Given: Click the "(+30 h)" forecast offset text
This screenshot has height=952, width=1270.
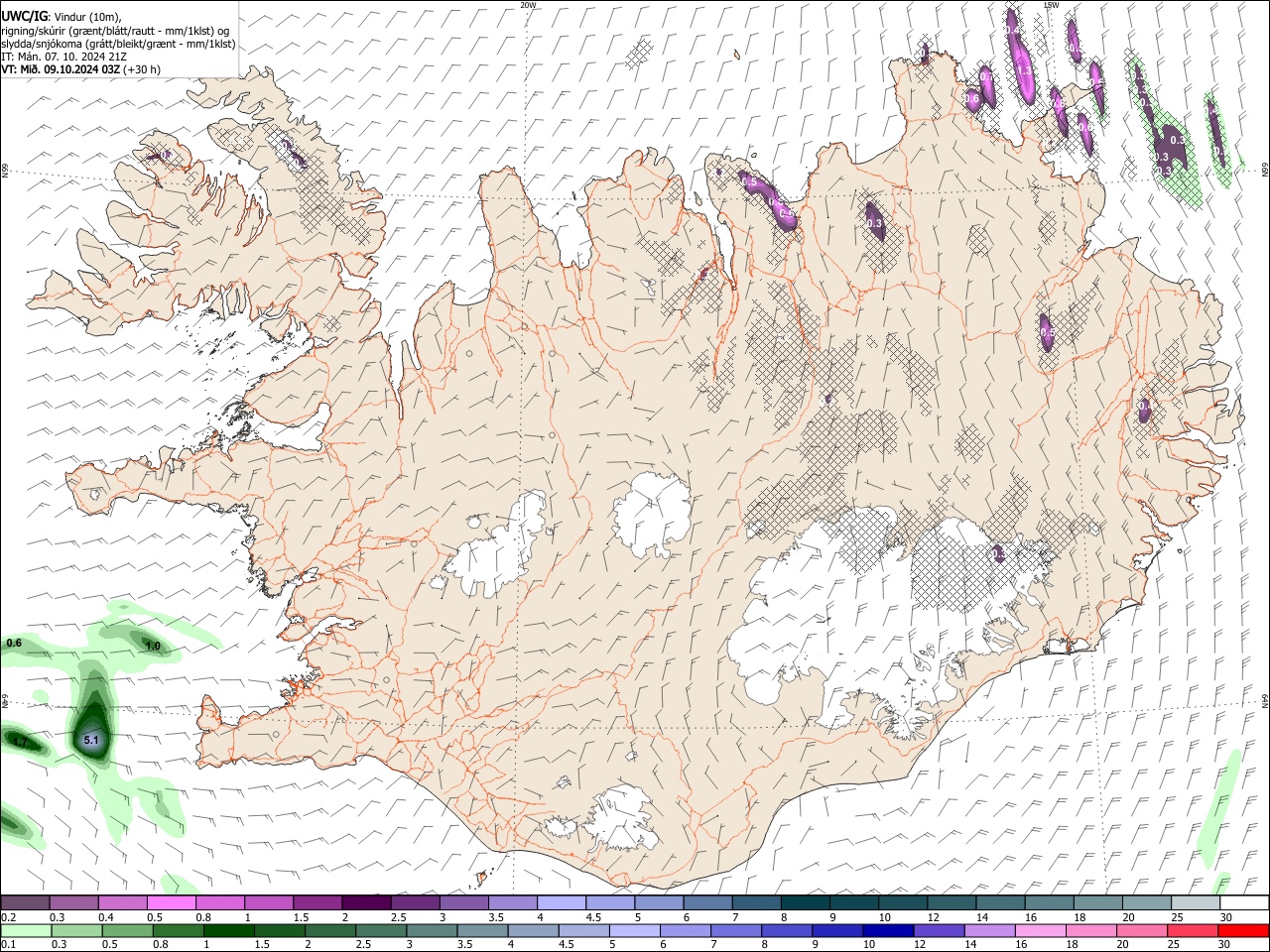Looking at the screenshot, I should point(142,69).
